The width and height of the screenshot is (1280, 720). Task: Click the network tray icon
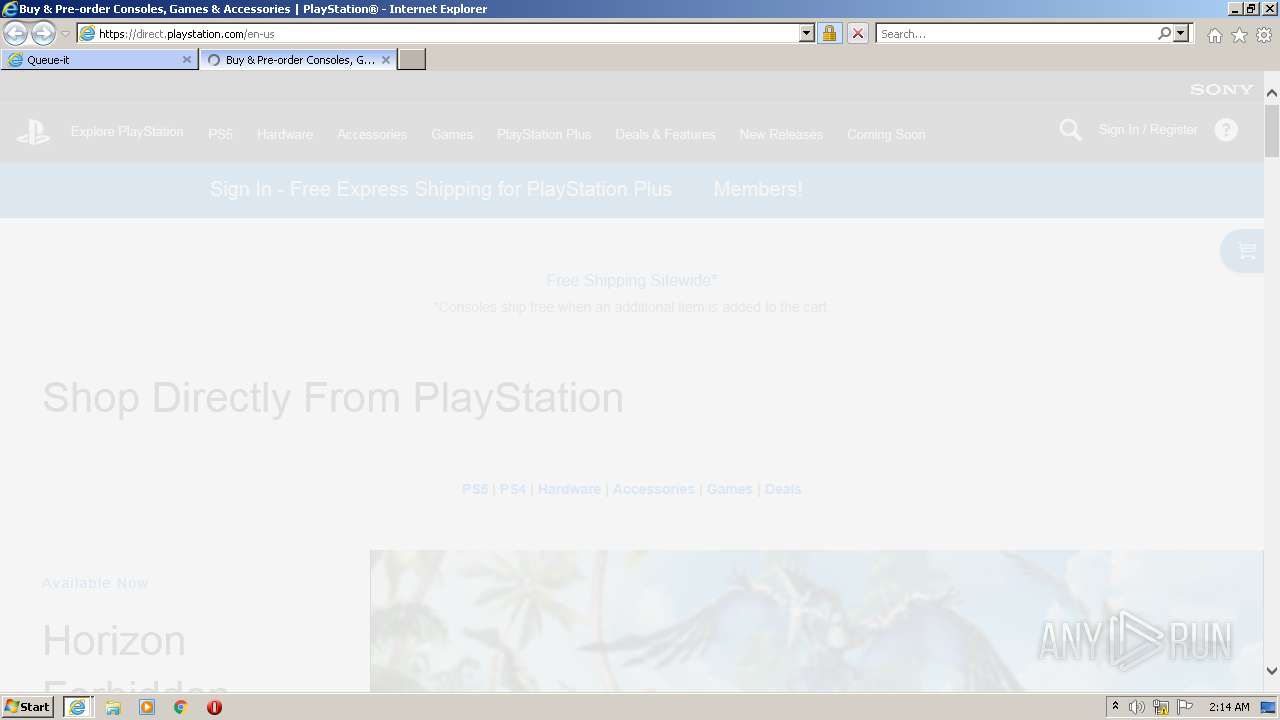tap(1161, 707)
